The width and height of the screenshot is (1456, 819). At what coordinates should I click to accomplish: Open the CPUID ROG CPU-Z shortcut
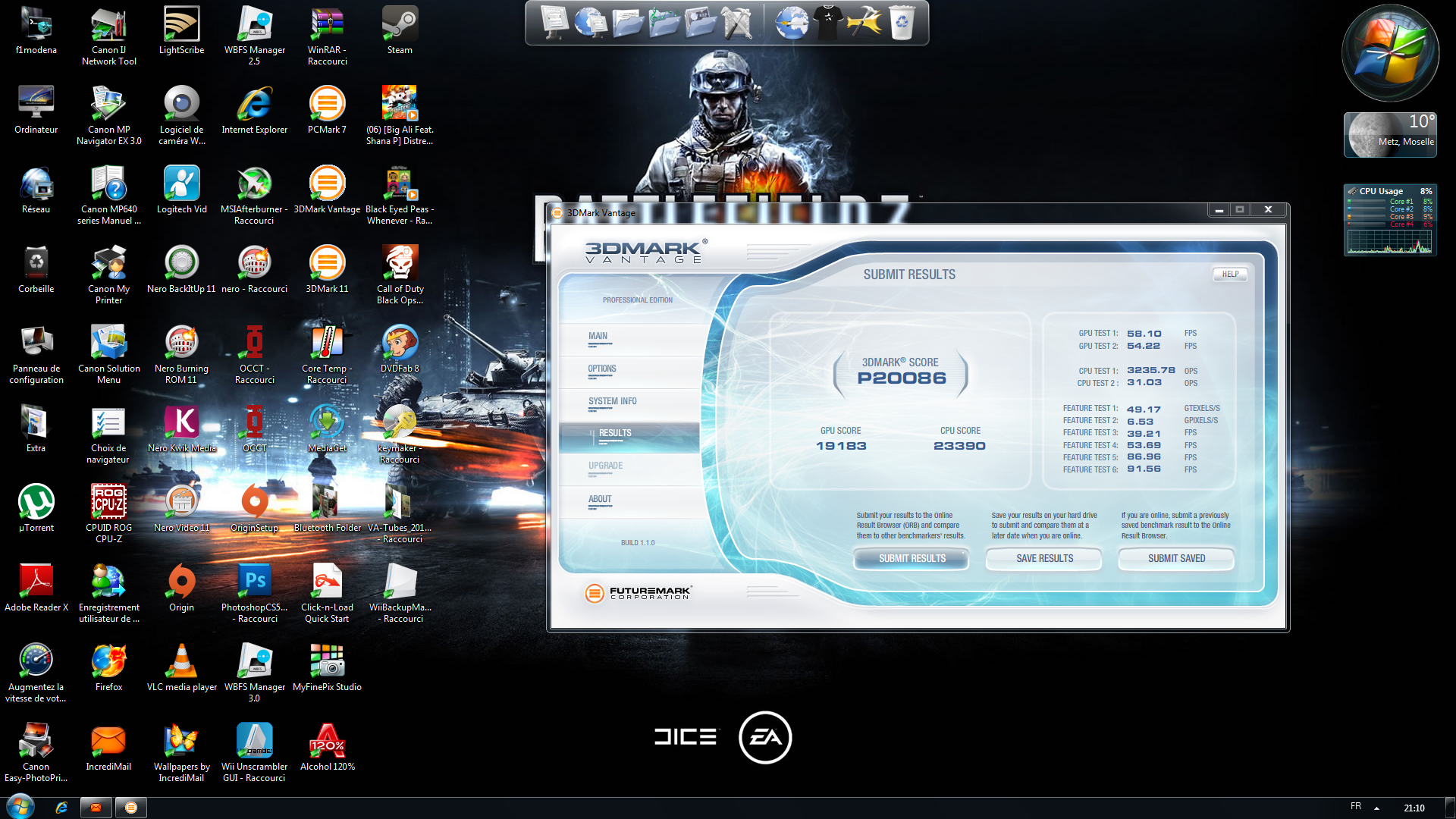[108, 502]
